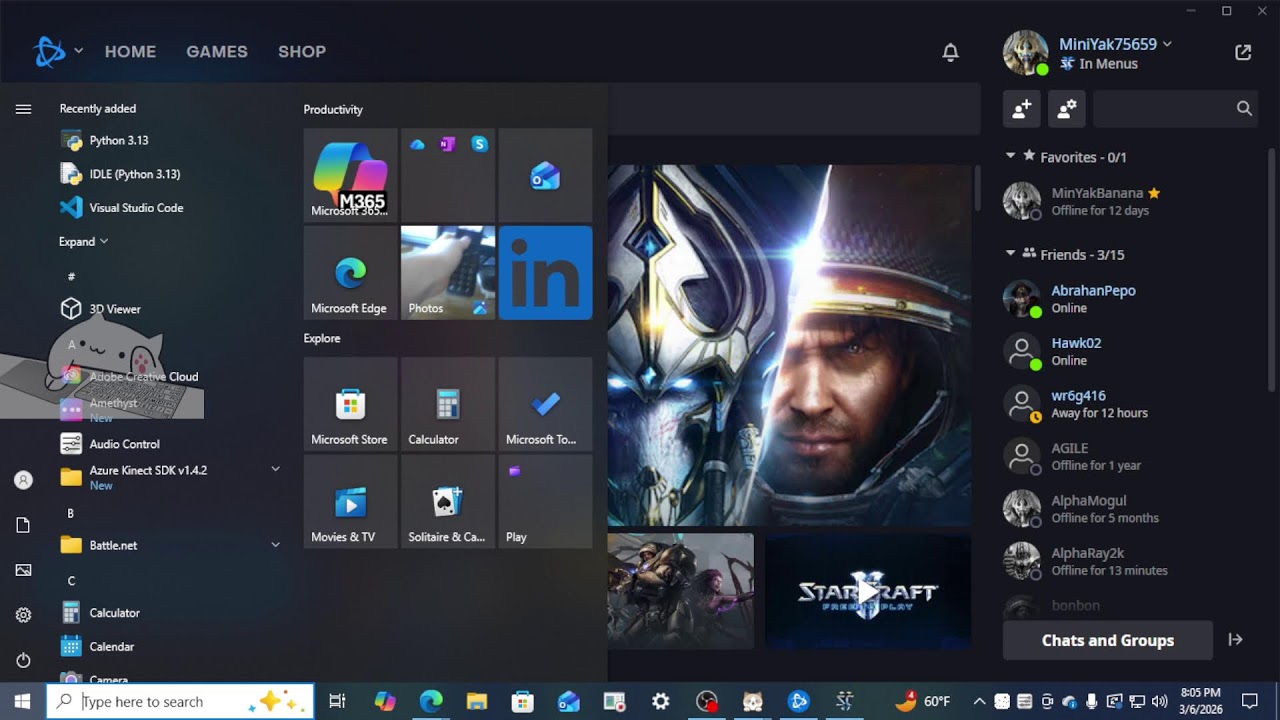The image size is (1280, 720).
Task: Launch the Microsoft Edge tile
Action: point(350,273)
